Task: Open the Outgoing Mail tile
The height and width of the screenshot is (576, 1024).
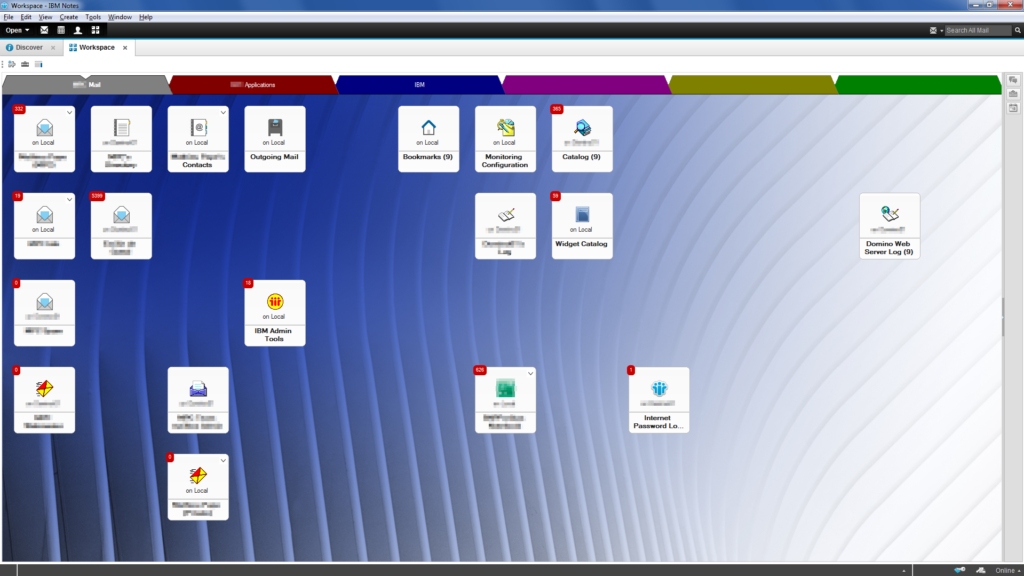Action: click(275, 138)
